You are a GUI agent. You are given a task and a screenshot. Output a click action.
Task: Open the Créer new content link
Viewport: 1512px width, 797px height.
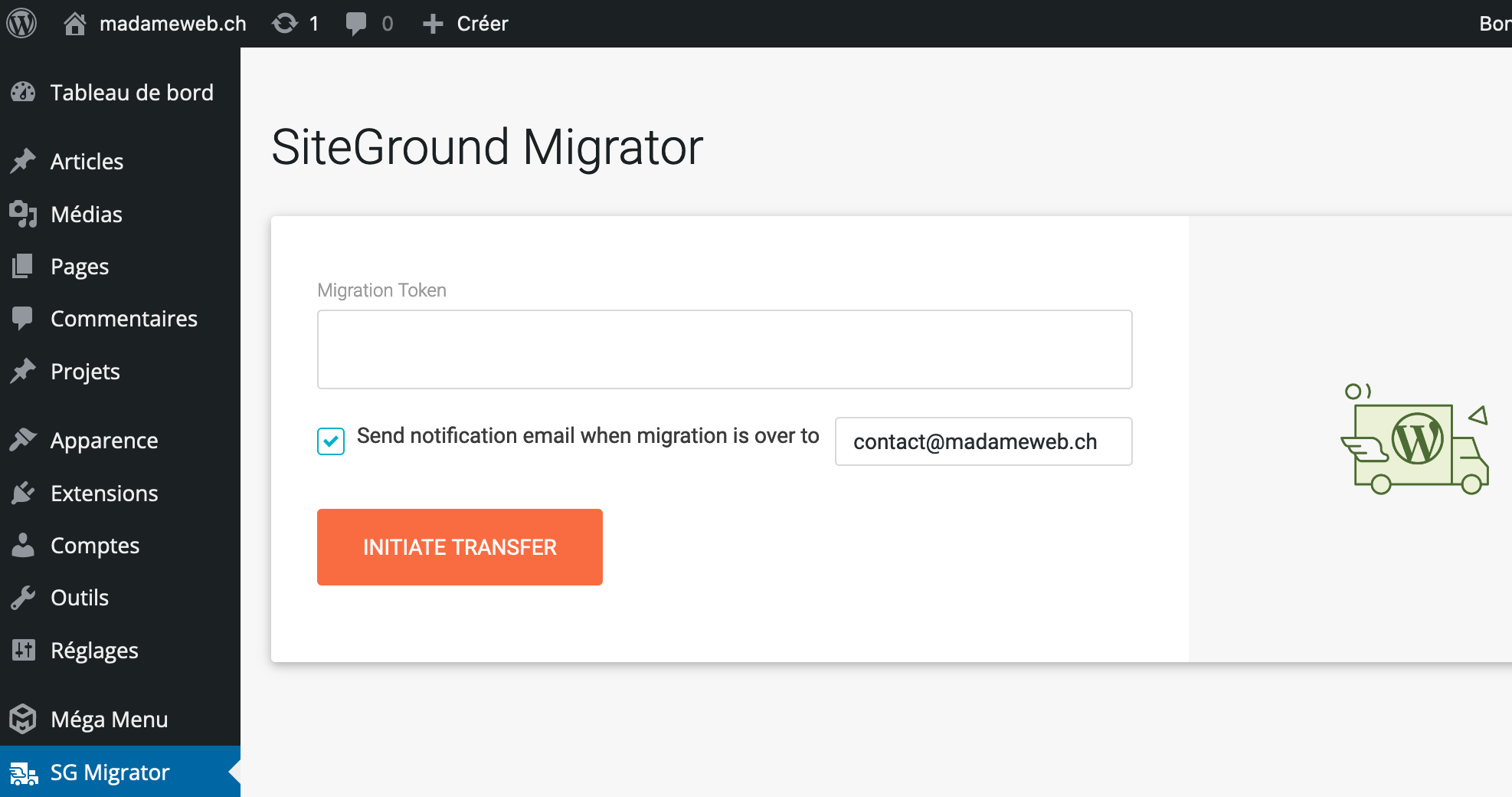482,24
